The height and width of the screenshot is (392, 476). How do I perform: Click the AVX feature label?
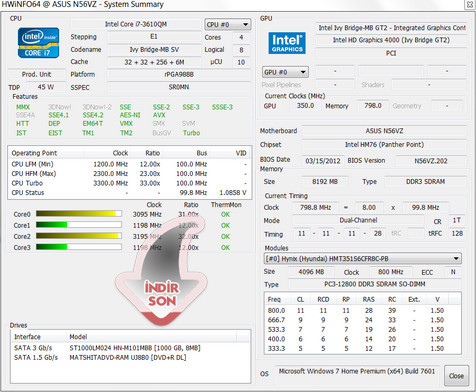[159, 115]
